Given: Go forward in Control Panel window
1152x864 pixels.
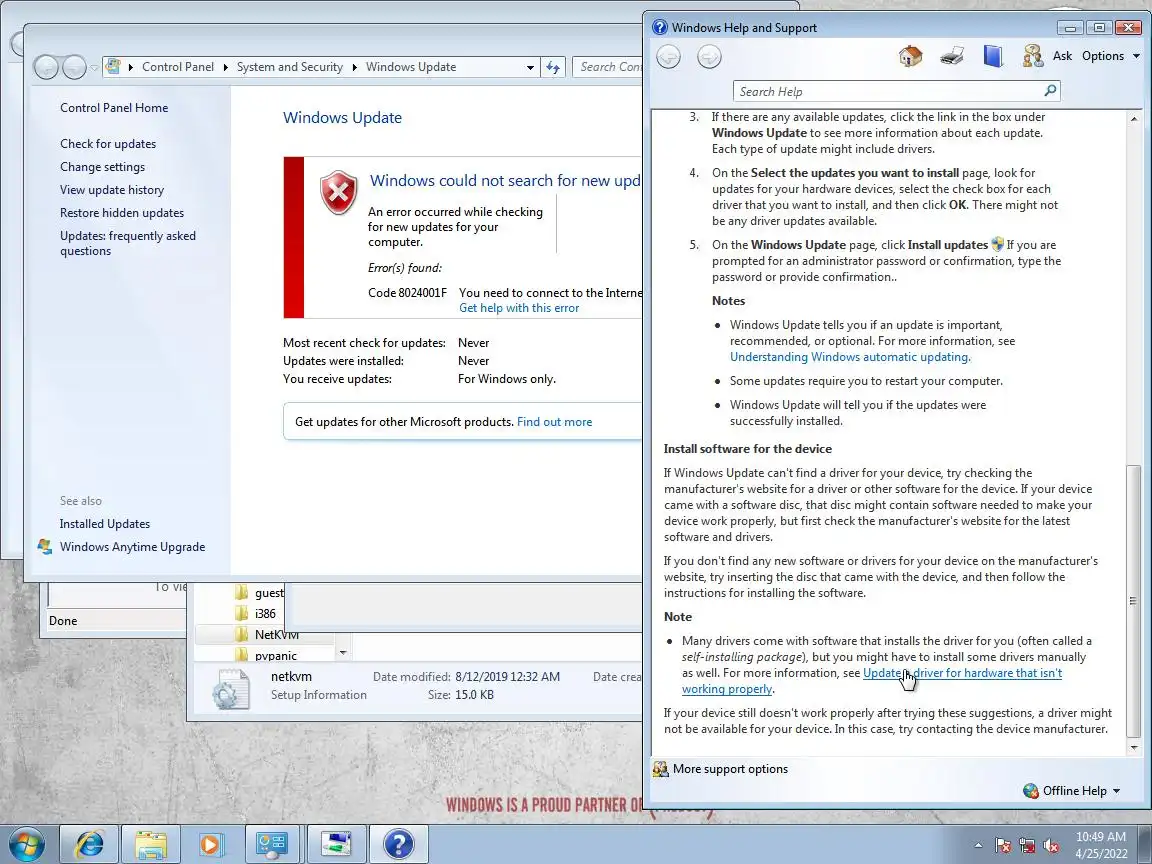Looking at the screenshot, I should tap(74, 68).
